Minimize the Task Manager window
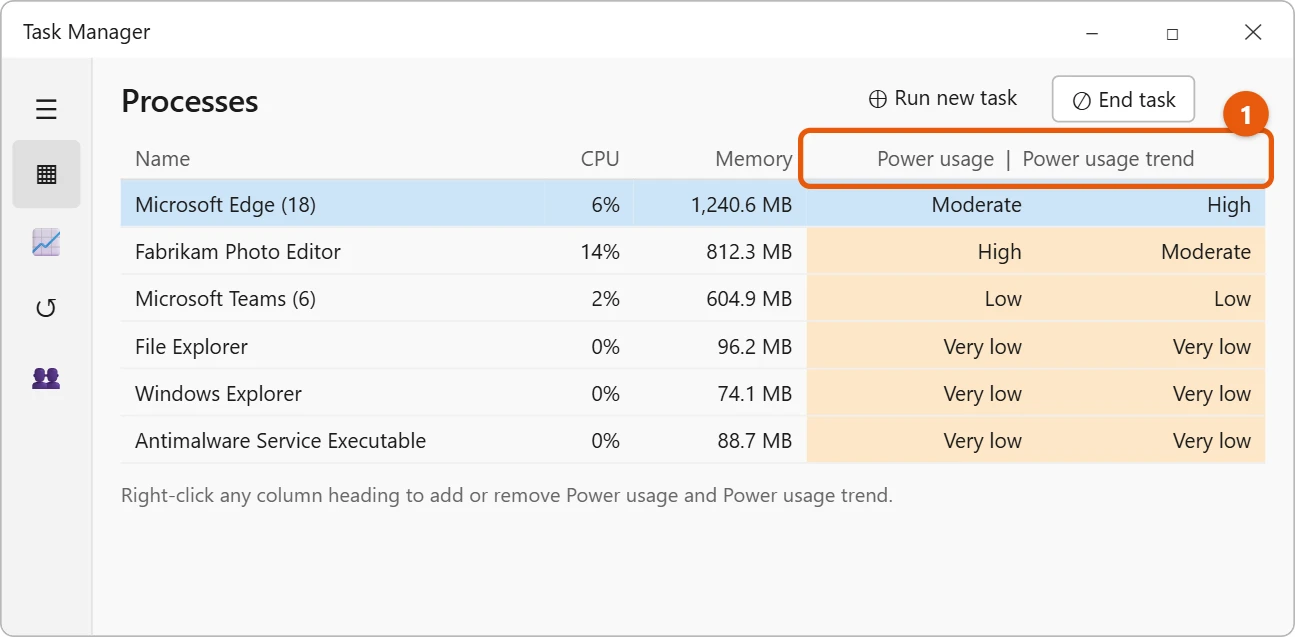Screen dimensions: 1295x637 1091,33
